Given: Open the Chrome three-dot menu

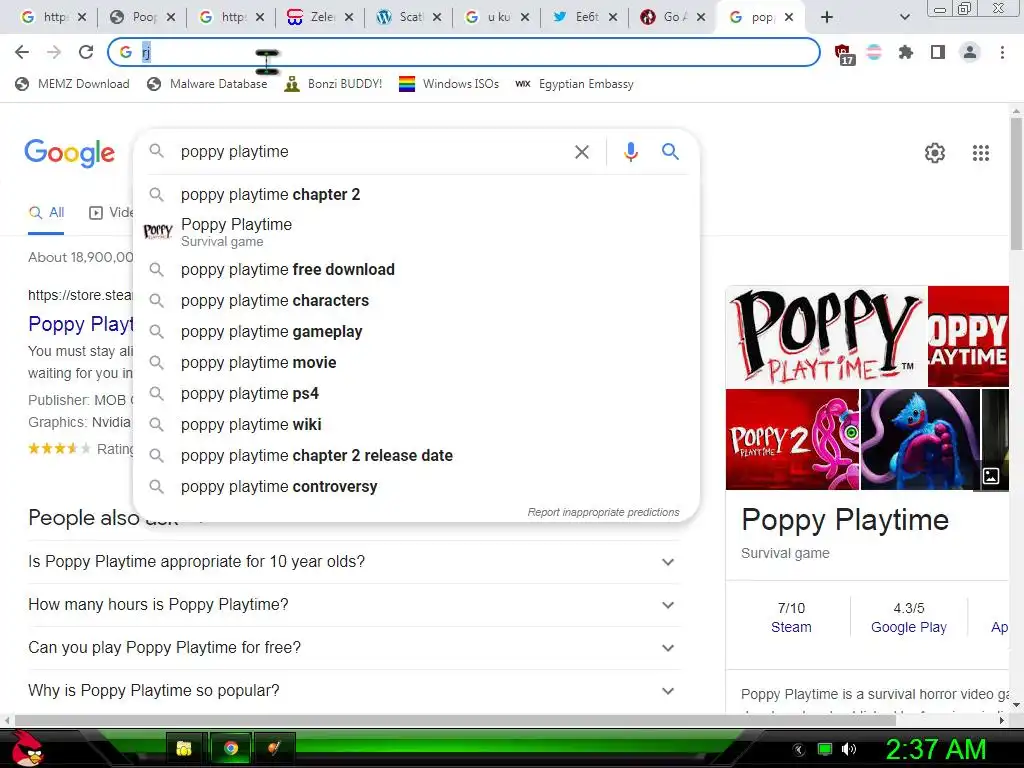Looking at the screenshot, I should pyautogui.click(x=1002, y=52).
